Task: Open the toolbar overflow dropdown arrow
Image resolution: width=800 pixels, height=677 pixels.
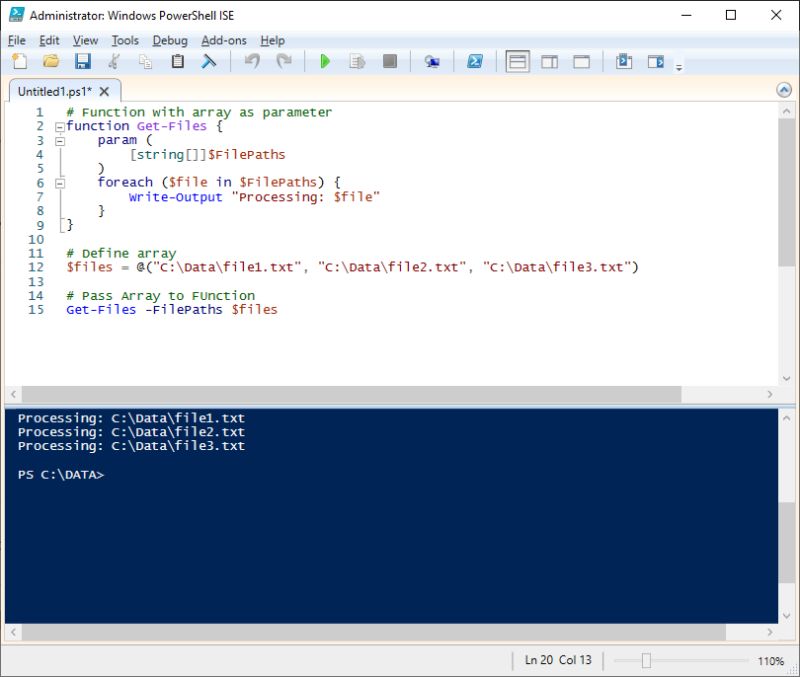Action: tap(678, 66)
